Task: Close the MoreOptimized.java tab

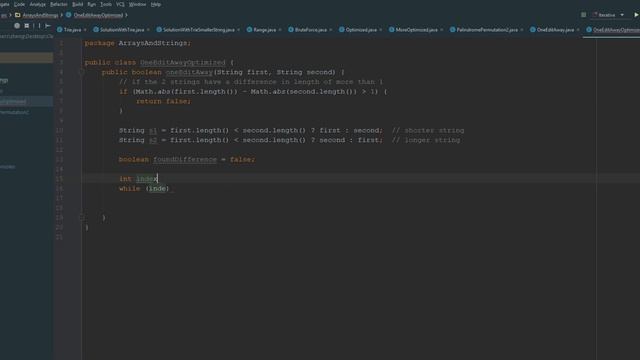Action: pos(441,30)
